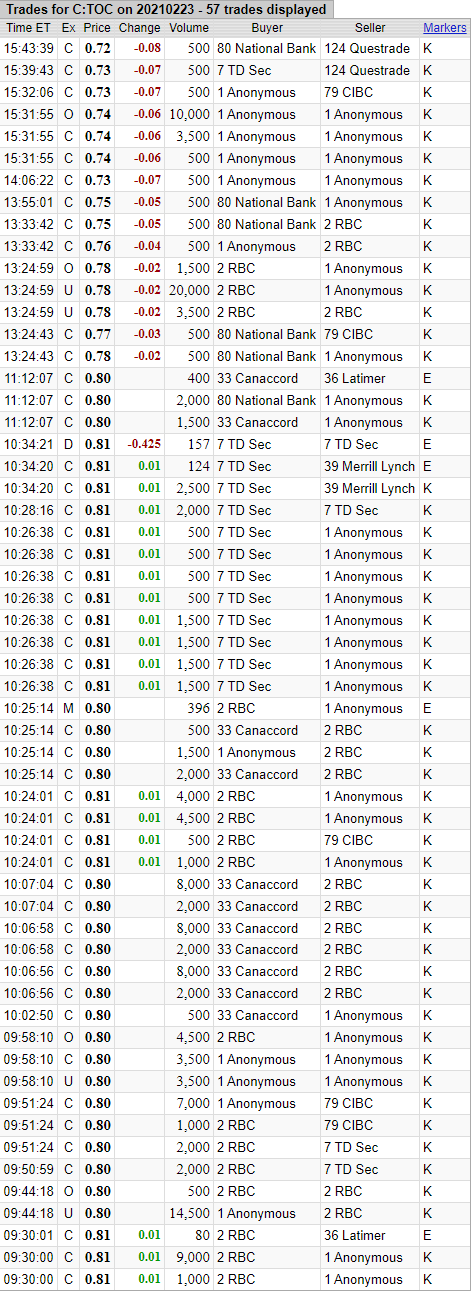Open the Markers link in header
474x1293 pixels.
(444, 28)
